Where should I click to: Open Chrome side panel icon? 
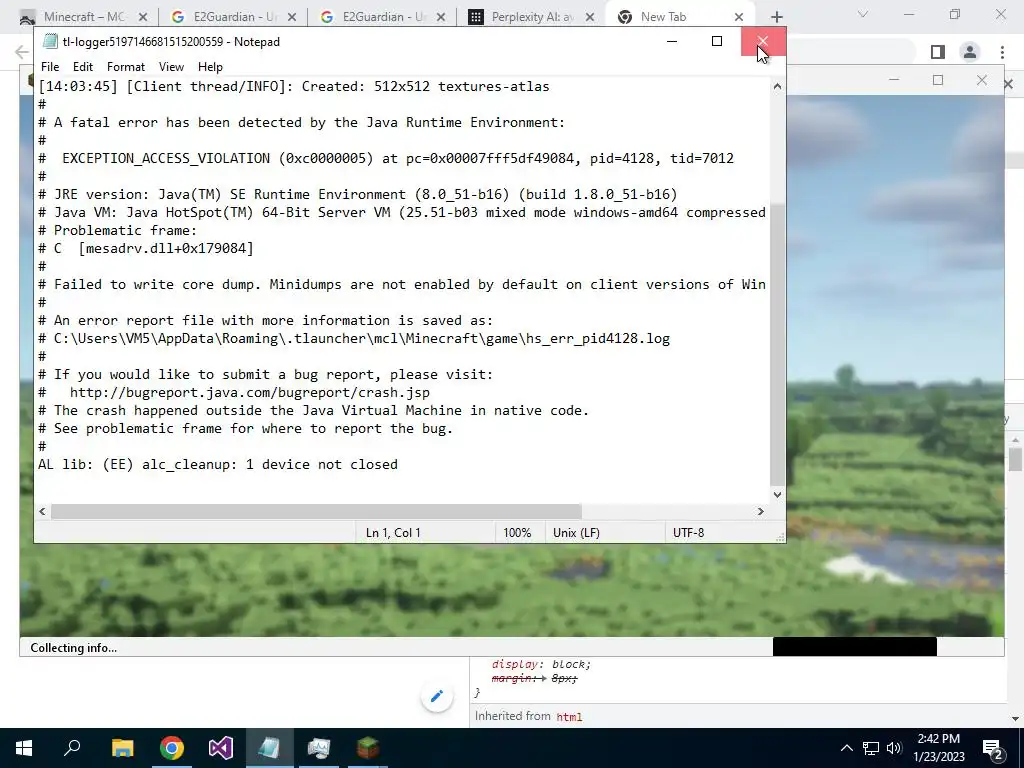[x=938, y=52]
